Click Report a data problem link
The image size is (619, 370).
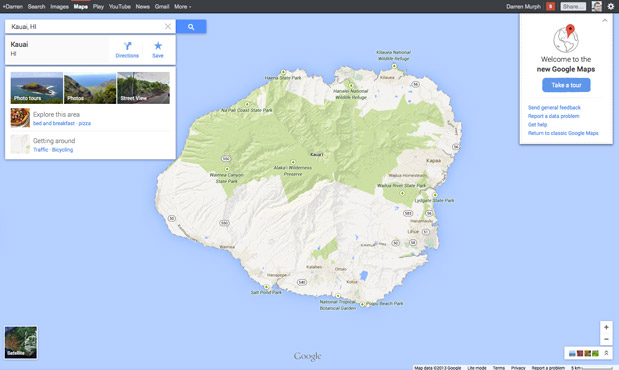tap(553, 116)
